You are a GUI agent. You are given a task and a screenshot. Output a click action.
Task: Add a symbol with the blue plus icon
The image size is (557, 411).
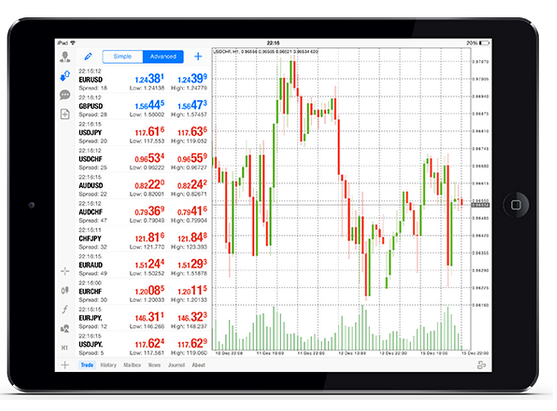(x=198, y=56)
